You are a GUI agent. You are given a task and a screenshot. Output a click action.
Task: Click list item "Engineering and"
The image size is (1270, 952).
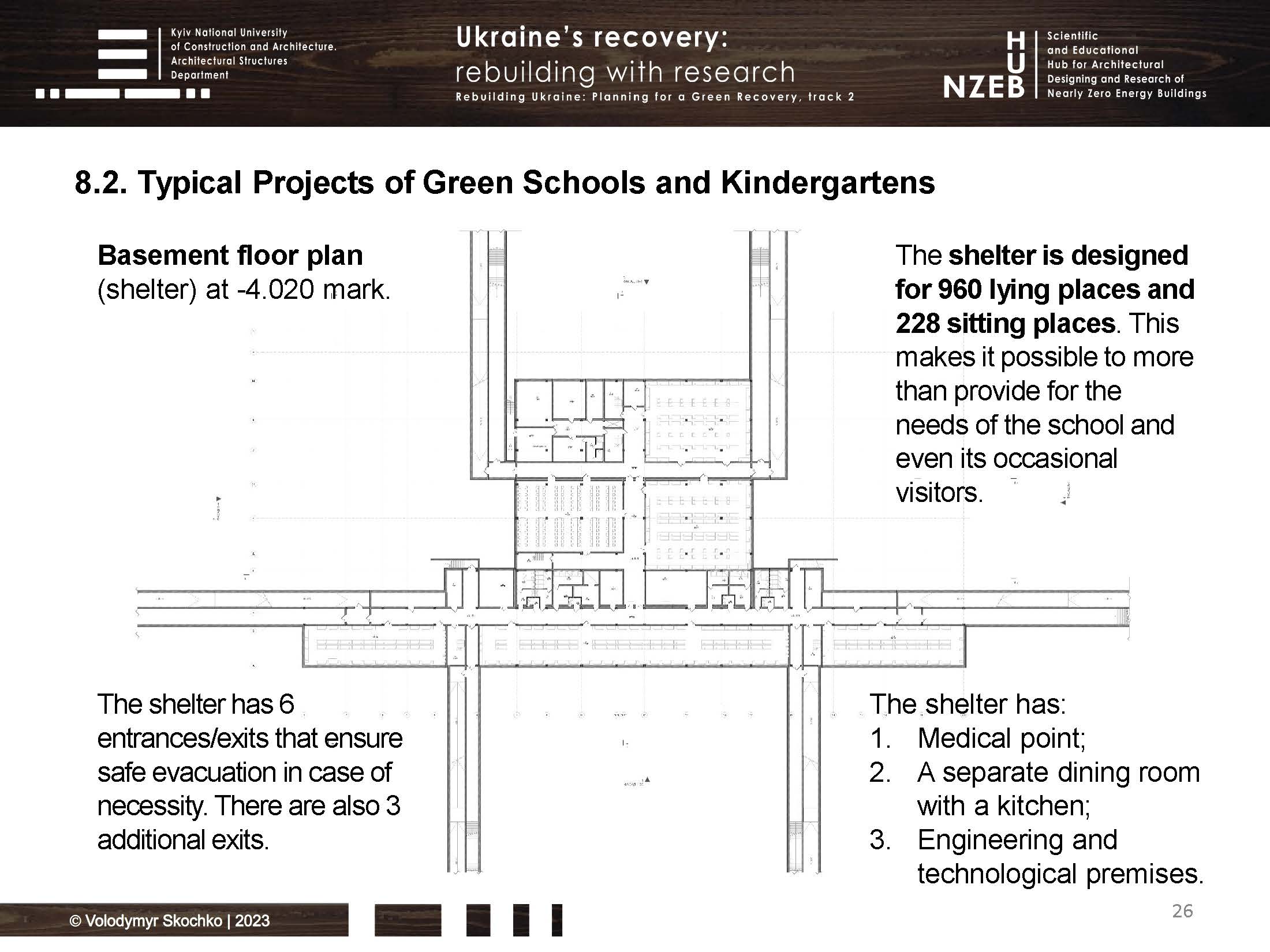[1018, 840]
